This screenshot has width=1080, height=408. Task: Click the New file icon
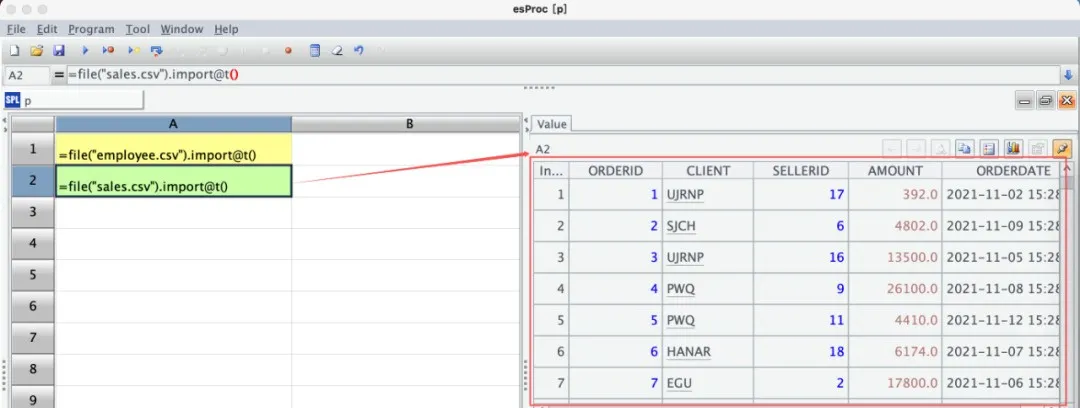pos(14,50)
